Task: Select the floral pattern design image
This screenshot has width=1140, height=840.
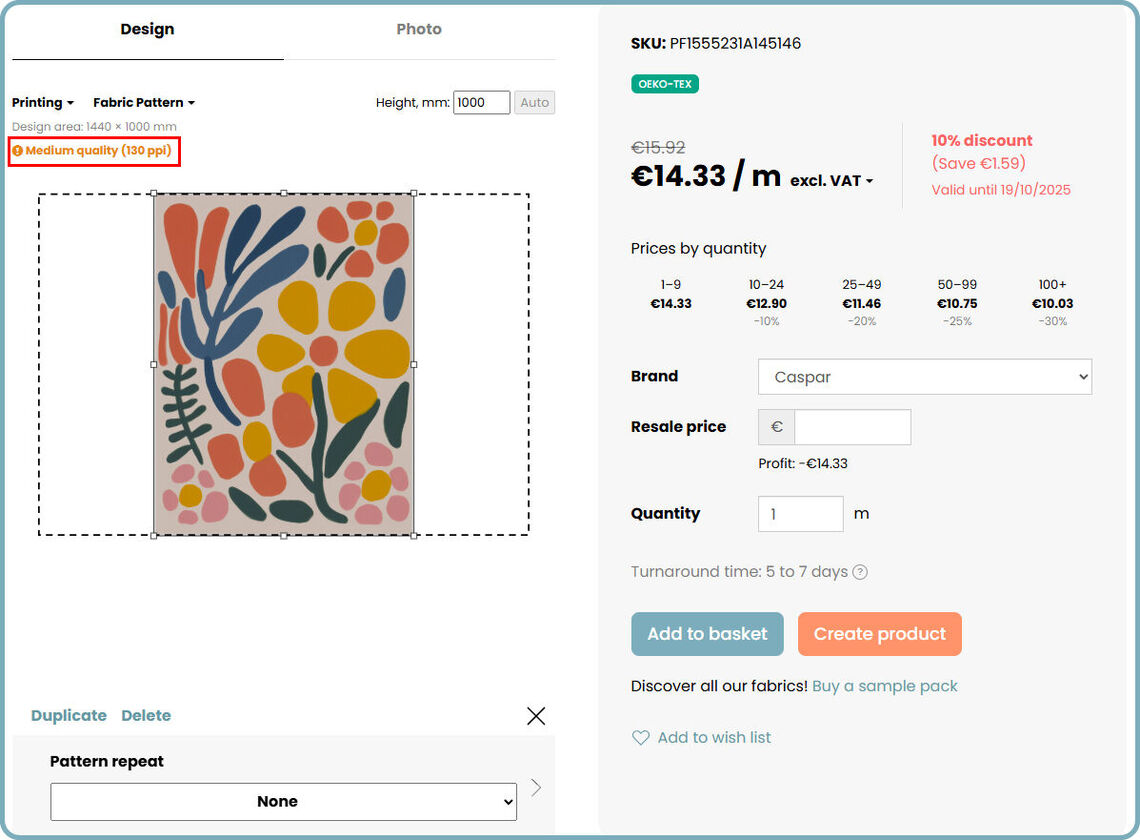Action: [284, 364]
